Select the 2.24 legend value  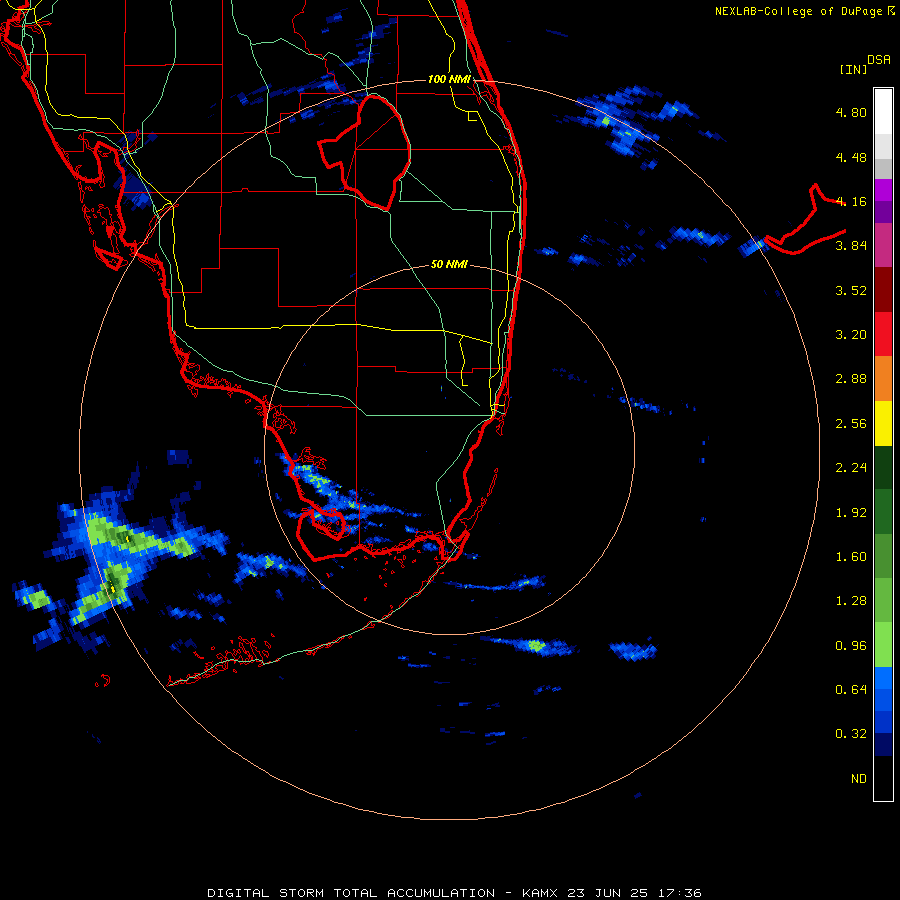tap(851, 468)
